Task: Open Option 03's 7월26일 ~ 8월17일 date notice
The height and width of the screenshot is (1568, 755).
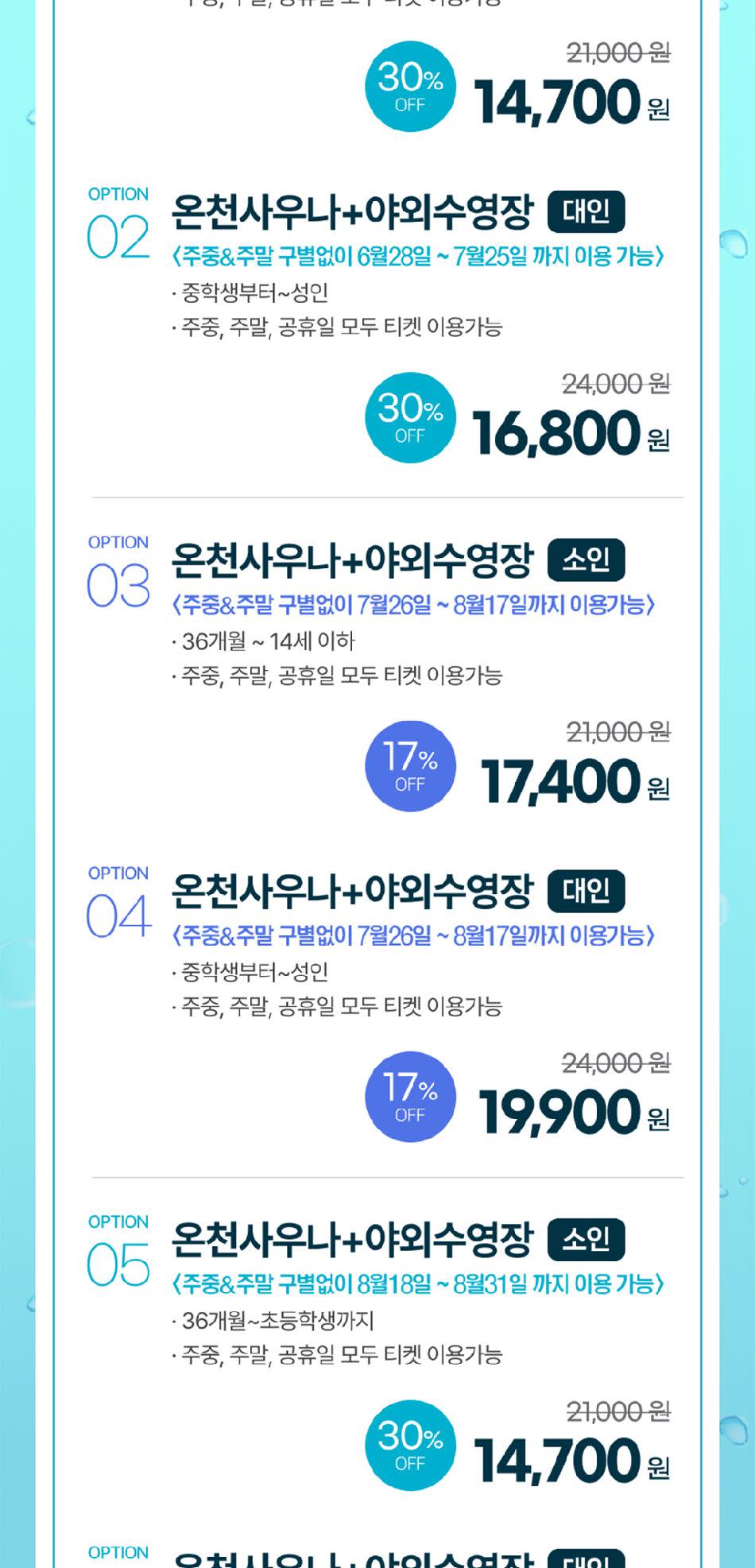Action: tap(413, 605)
